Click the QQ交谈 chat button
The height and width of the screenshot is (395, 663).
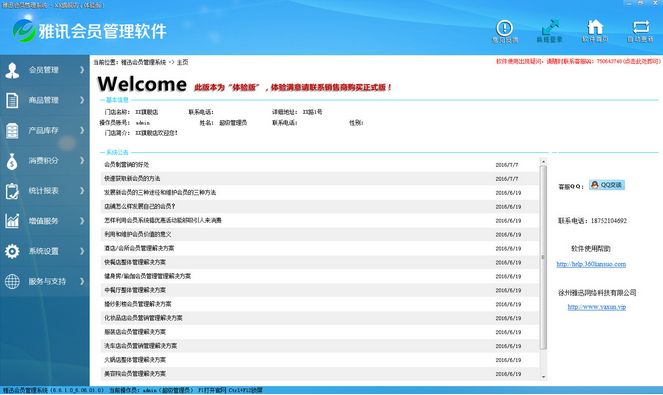click(x=607, y=185)
